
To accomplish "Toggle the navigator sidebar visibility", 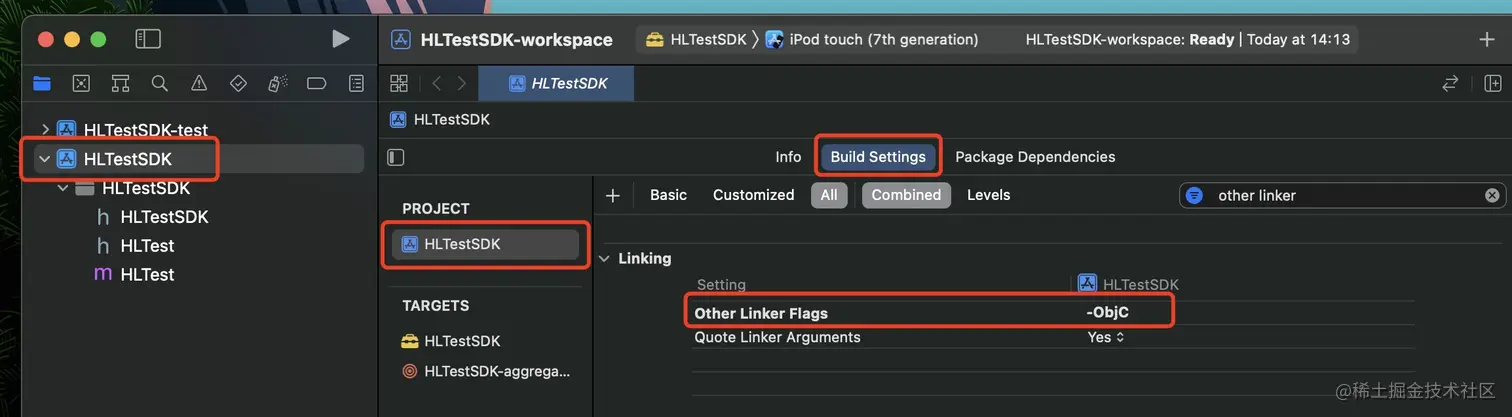I will [148, 39].
